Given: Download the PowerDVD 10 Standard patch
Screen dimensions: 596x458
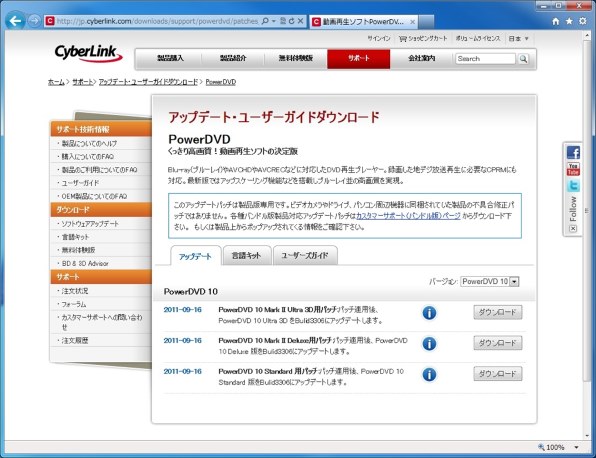Looking at the screenshot, I should click(498, 374).
